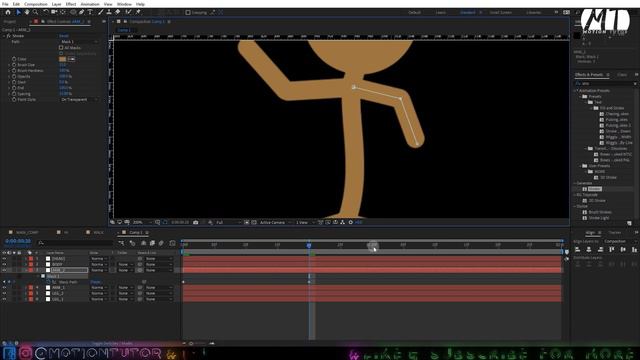Select the Type text tool
The image size is (640, 360).
coord(90,12)
